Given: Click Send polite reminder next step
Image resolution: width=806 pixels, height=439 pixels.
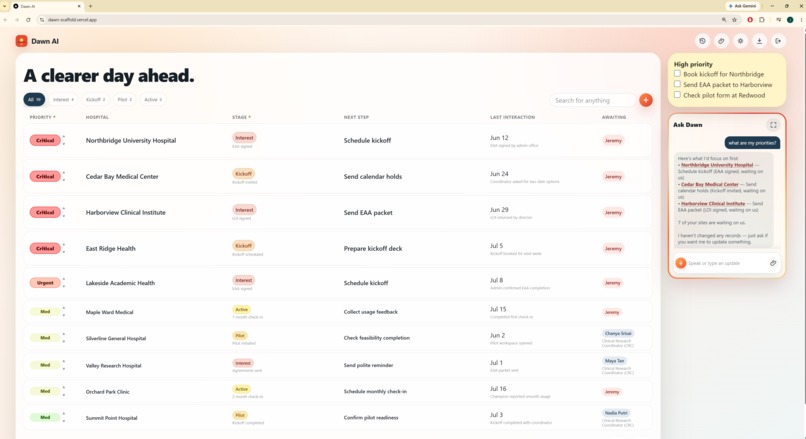Looking at the screenshot, I should click(368, 365).
